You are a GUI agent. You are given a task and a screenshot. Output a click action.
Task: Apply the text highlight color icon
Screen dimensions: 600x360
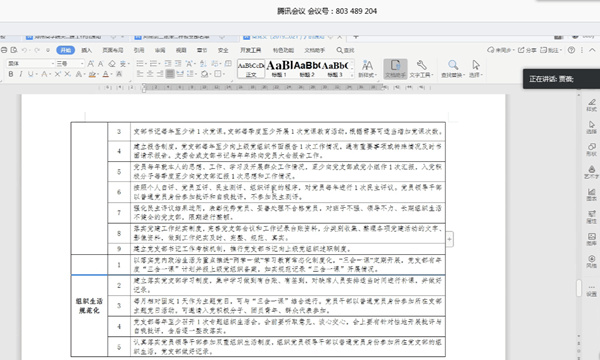[x=92, y=74]
